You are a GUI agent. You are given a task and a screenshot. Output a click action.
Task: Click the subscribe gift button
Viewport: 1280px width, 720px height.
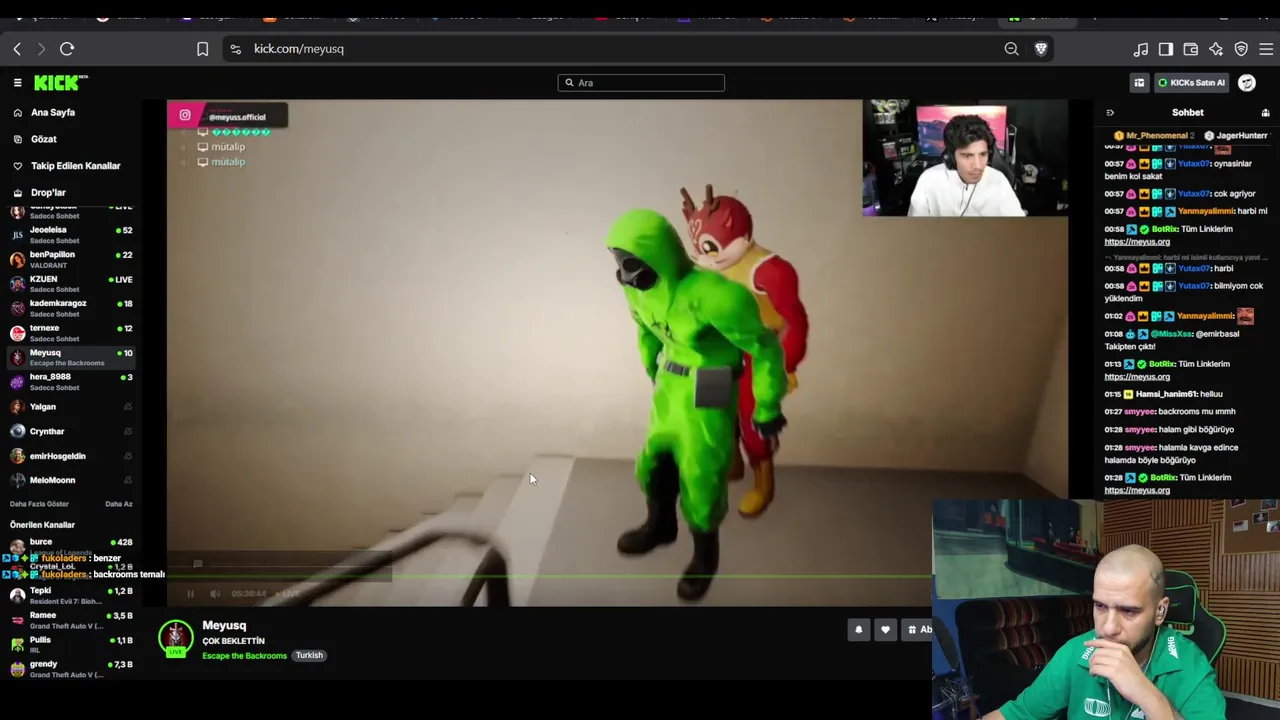917,630
